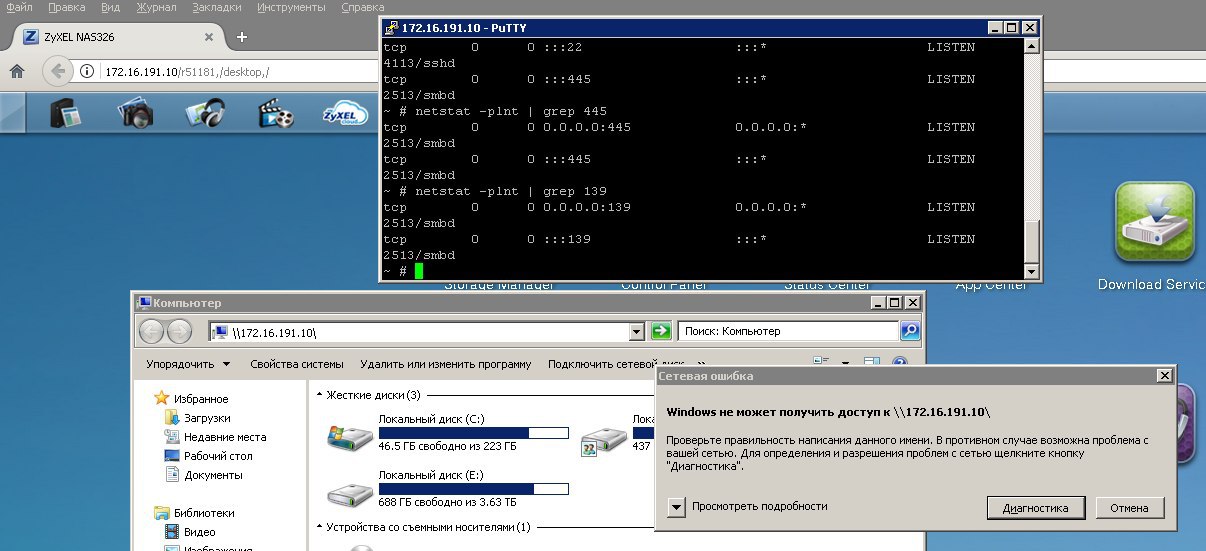The width and height of the screenshot is (1206, 551).
Task: Select Видео in navigation pane
Action: tap(190, 532)
